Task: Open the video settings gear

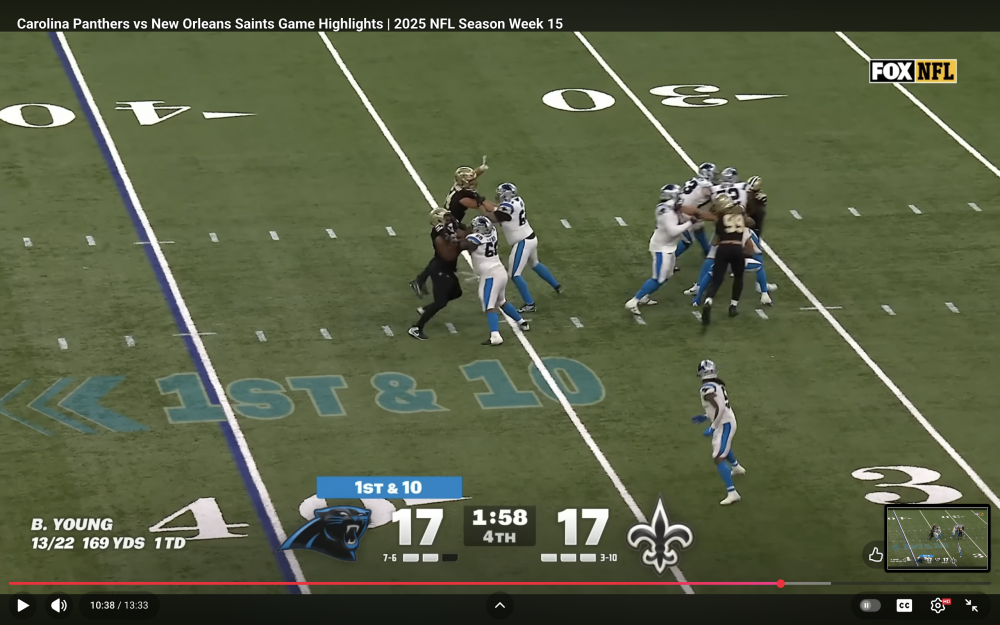Action: pyautogui.click(x=938, y=605)
